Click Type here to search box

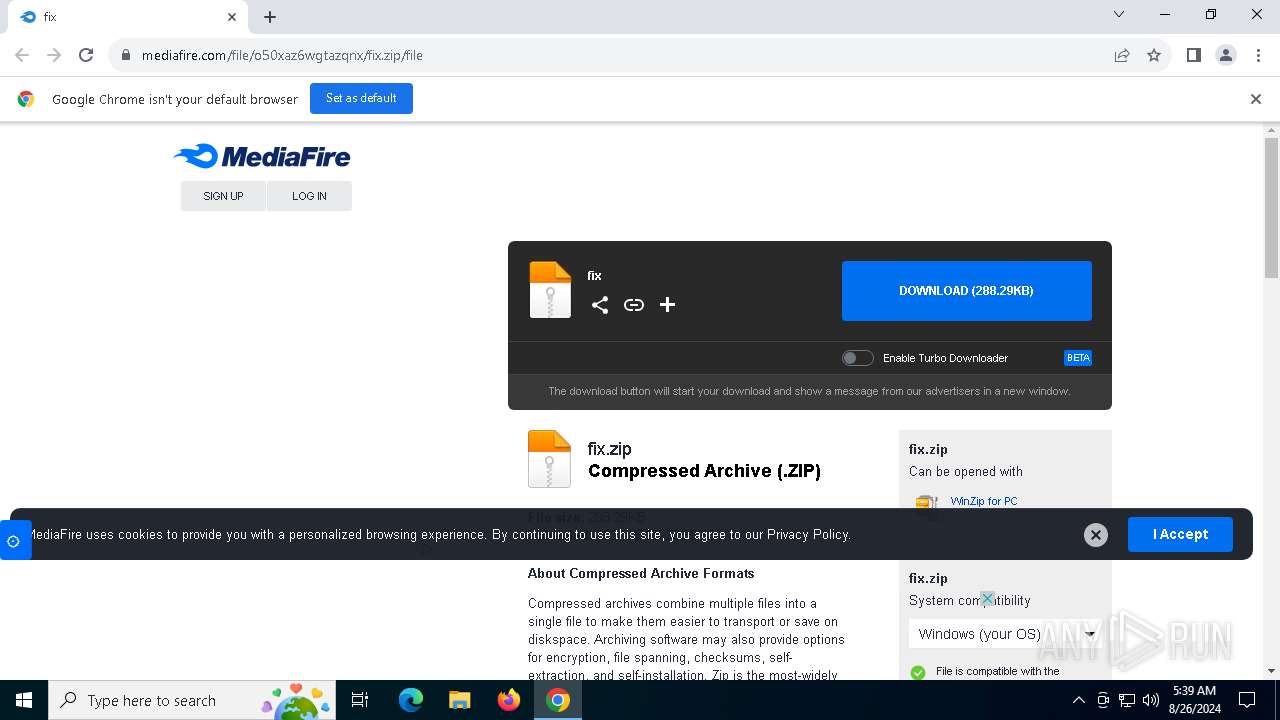coord(190,700)
